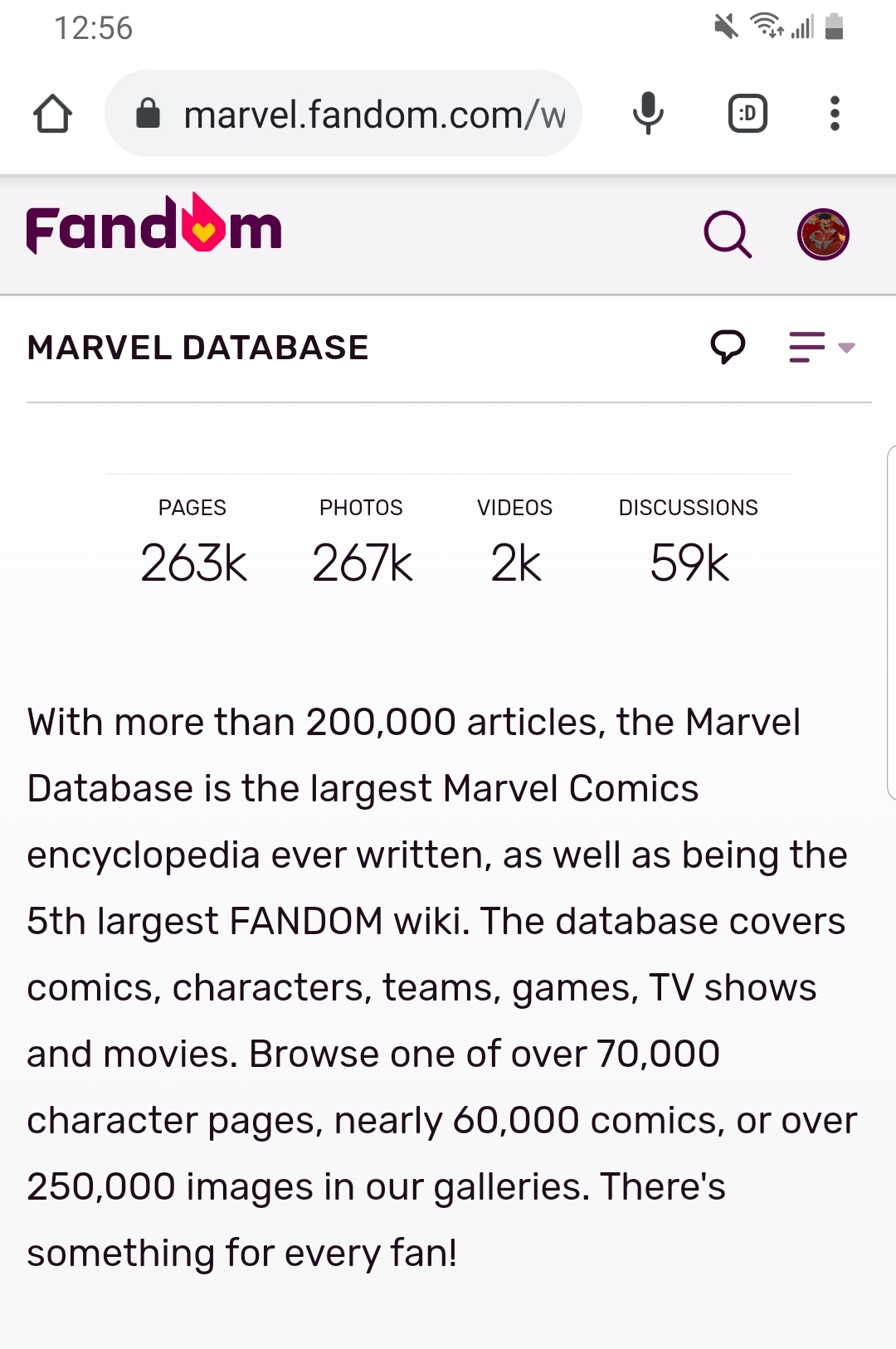The image size is (896, 1349).
Task: Tap the voice search microphone
Action: [647, 114]
